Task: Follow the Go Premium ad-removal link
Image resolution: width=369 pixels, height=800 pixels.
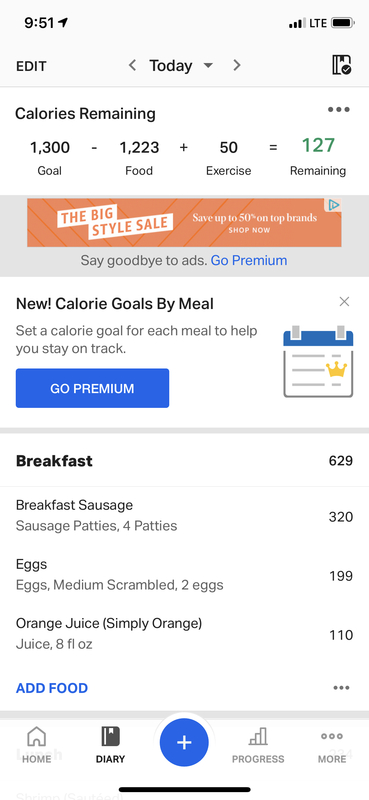Action: point(249,260)
